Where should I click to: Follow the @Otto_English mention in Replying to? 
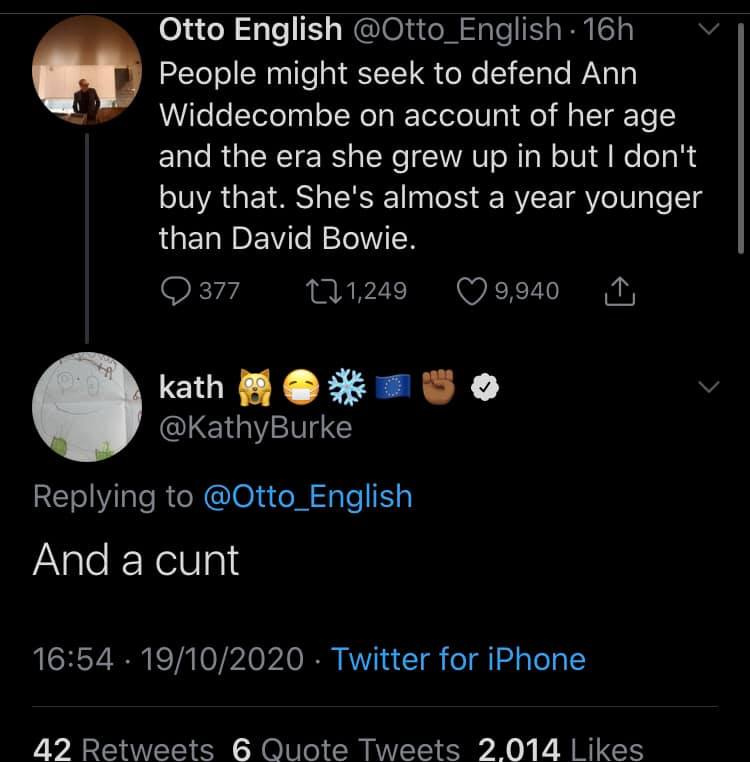[x=307, y=496]
